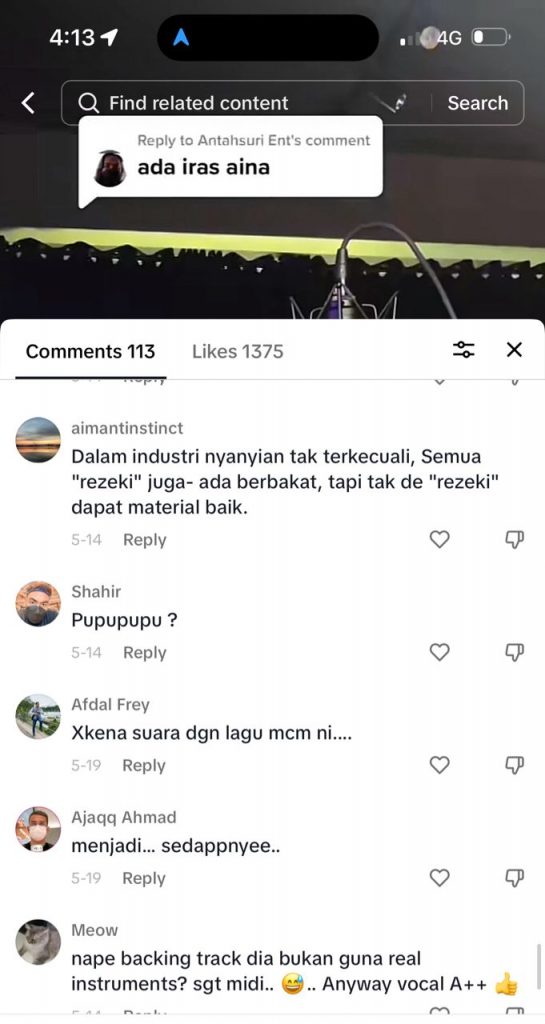The width and height of the screenshot is (545, 1024).
Task: Dislike Shahir's Pupupupu comment
Action: pos(515,652)
